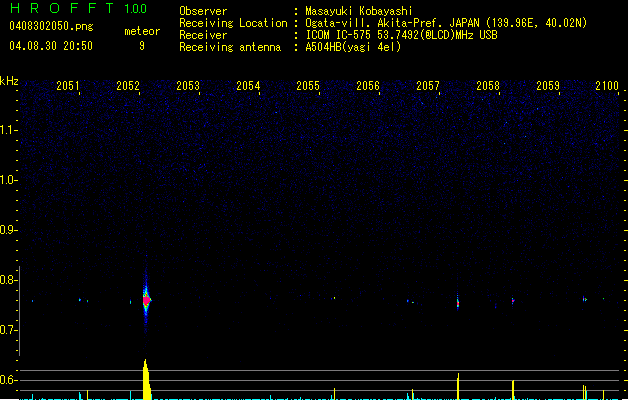Click the 1.0 kHz axis label

click(x=9, y=180)
